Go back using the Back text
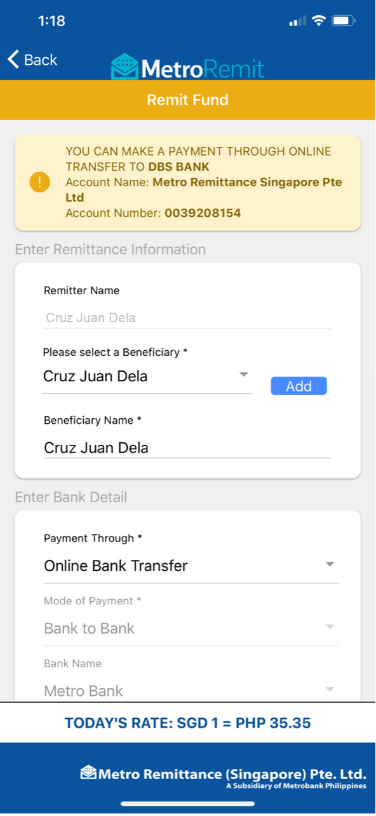376x816 pixels. click(41, 60)
